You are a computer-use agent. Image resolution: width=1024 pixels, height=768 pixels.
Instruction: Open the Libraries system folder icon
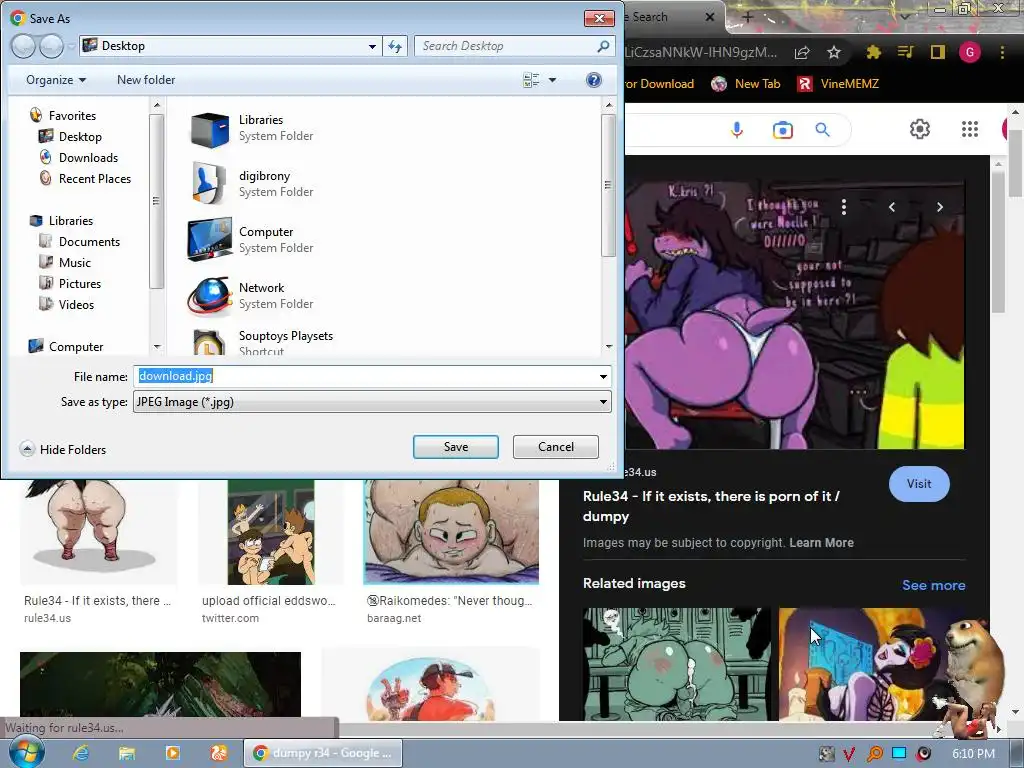210,129
